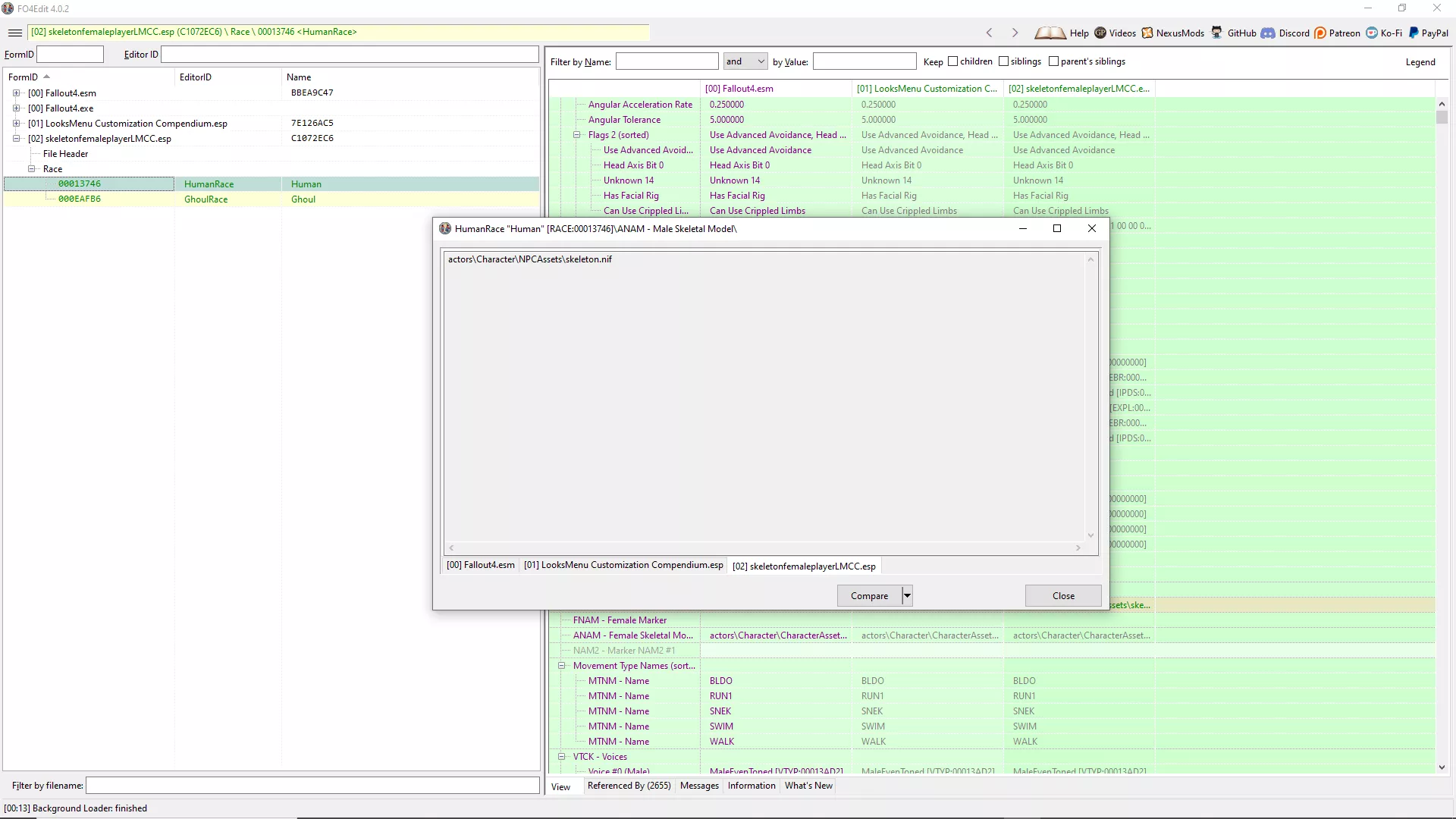Click the Ko-Fi icon
This screenshot has width=1456, height=819.
(x=1372, y=33)
